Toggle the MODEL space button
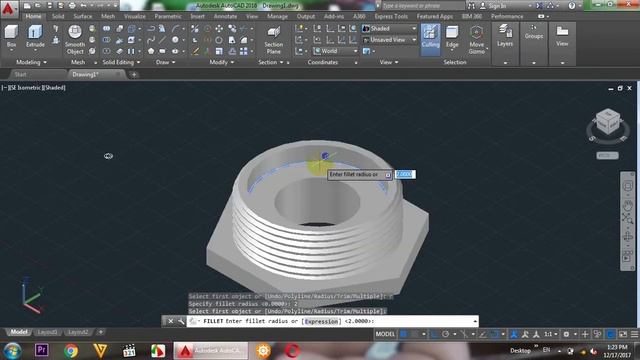 (385, 334)
